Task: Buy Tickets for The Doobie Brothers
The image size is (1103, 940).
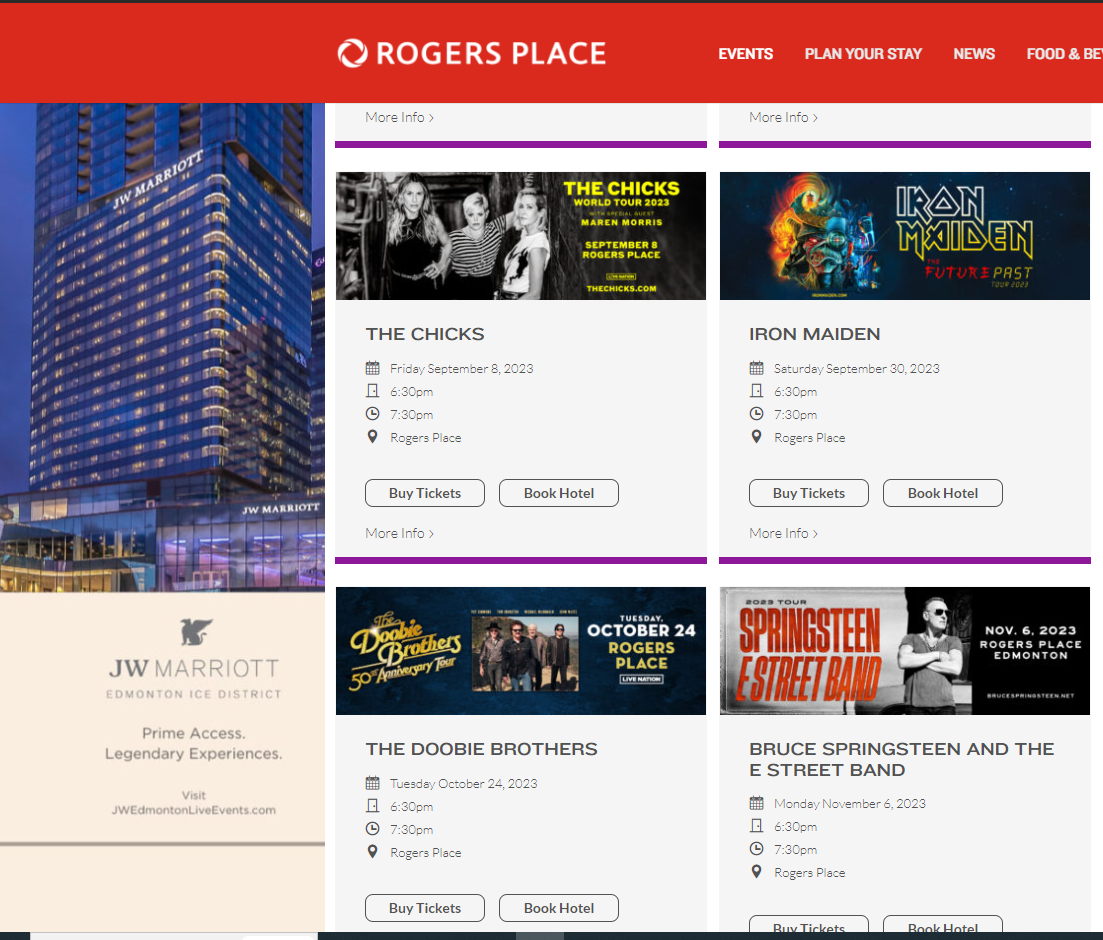Action: pos(425,908)
